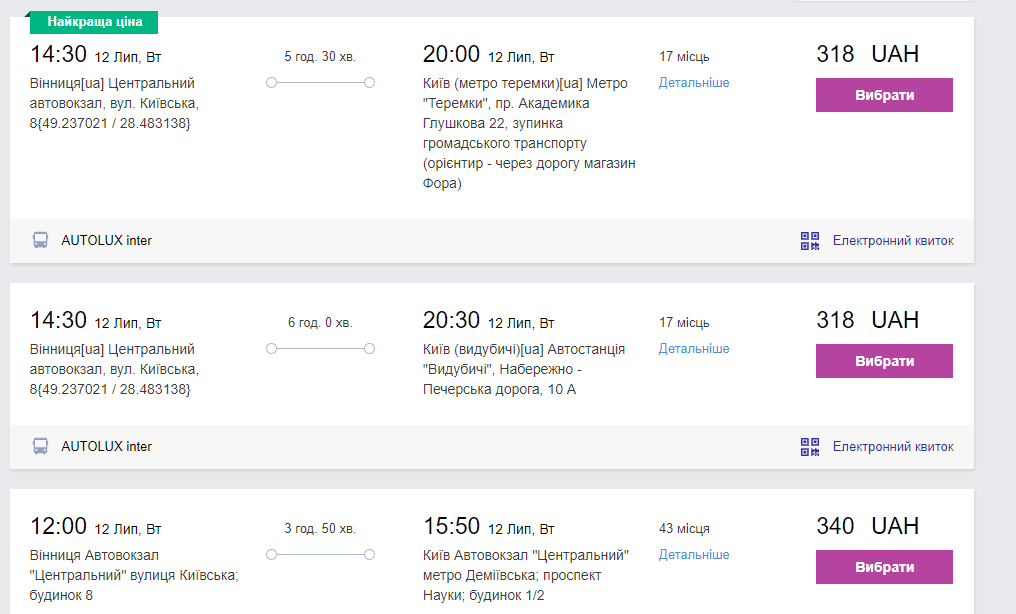Click the Найкраща ціна badge

click(x=94, y=21)
